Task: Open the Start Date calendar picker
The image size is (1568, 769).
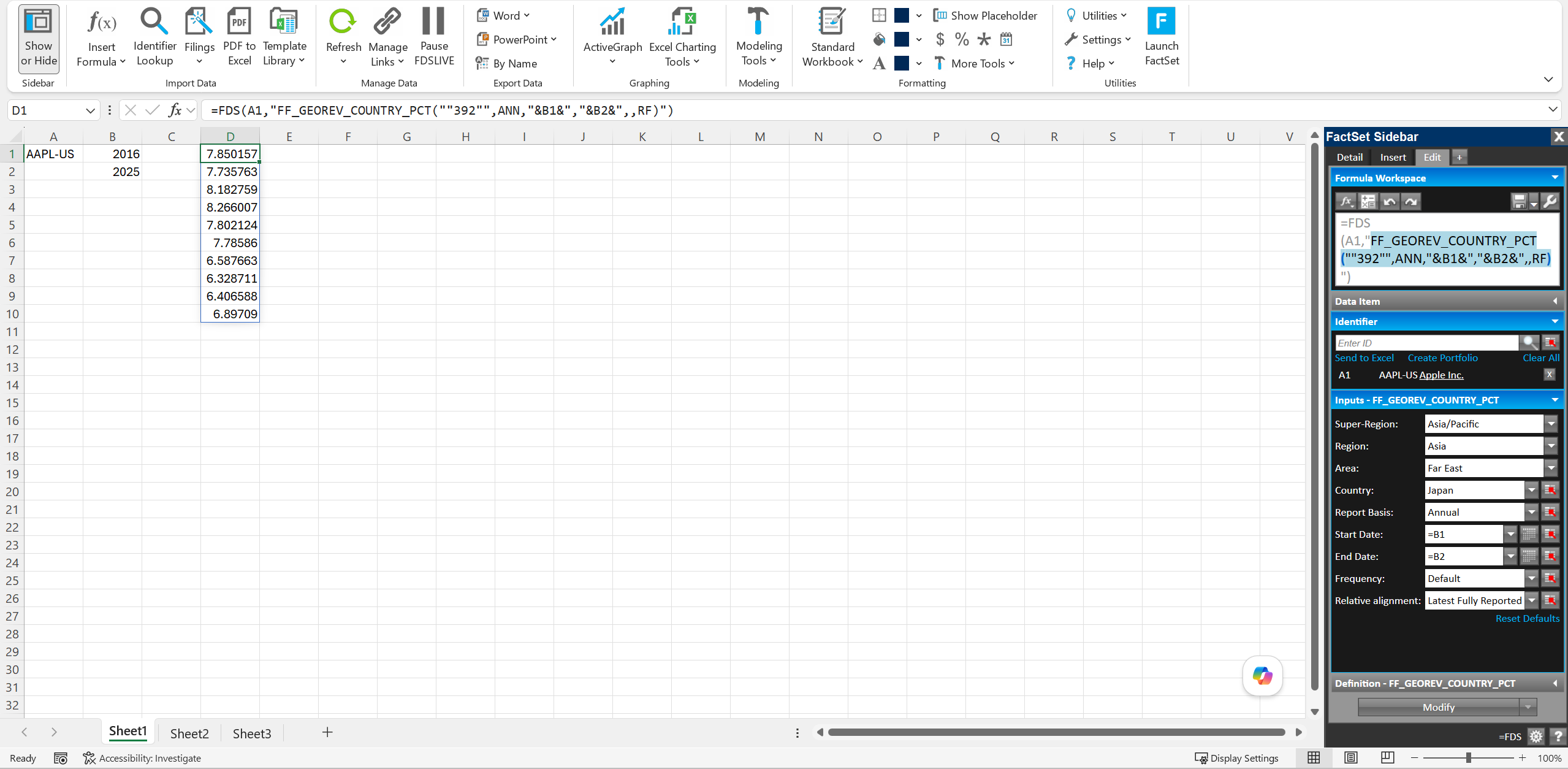Action: [1529, 534]
